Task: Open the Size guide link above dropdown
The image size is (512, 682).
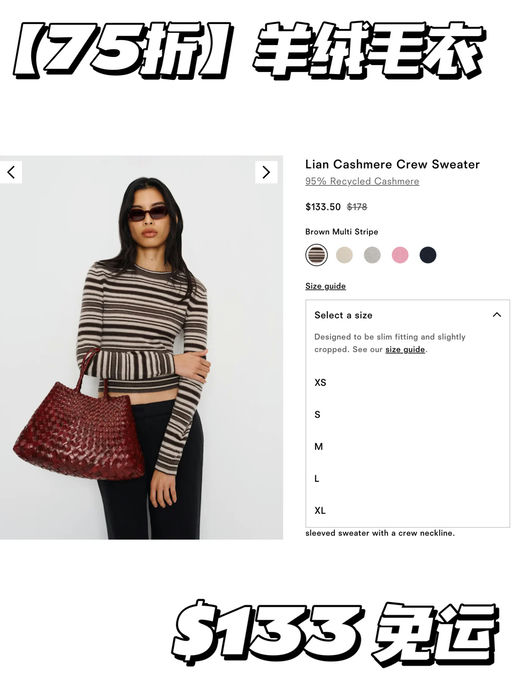Action: [x=325, y=286]
